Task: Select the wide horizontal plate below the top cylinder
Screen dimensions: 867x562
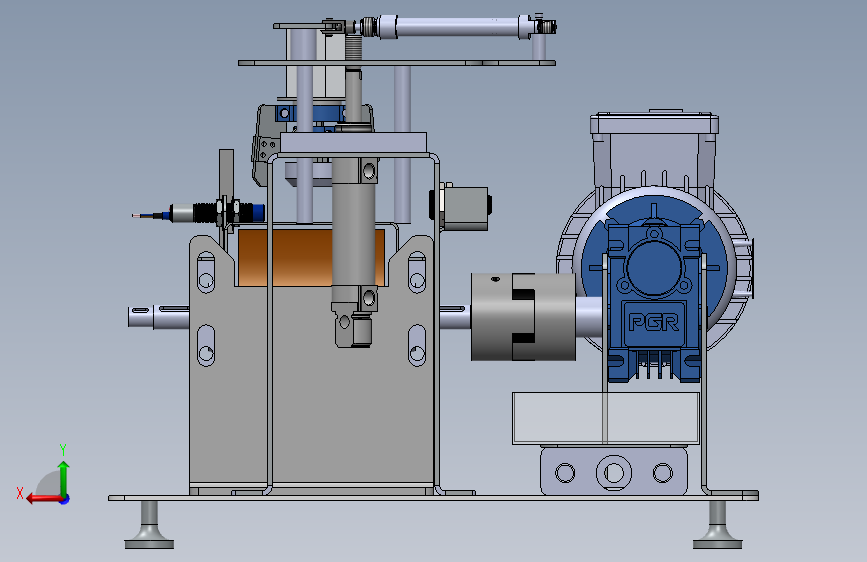Action: coord(396,63)
